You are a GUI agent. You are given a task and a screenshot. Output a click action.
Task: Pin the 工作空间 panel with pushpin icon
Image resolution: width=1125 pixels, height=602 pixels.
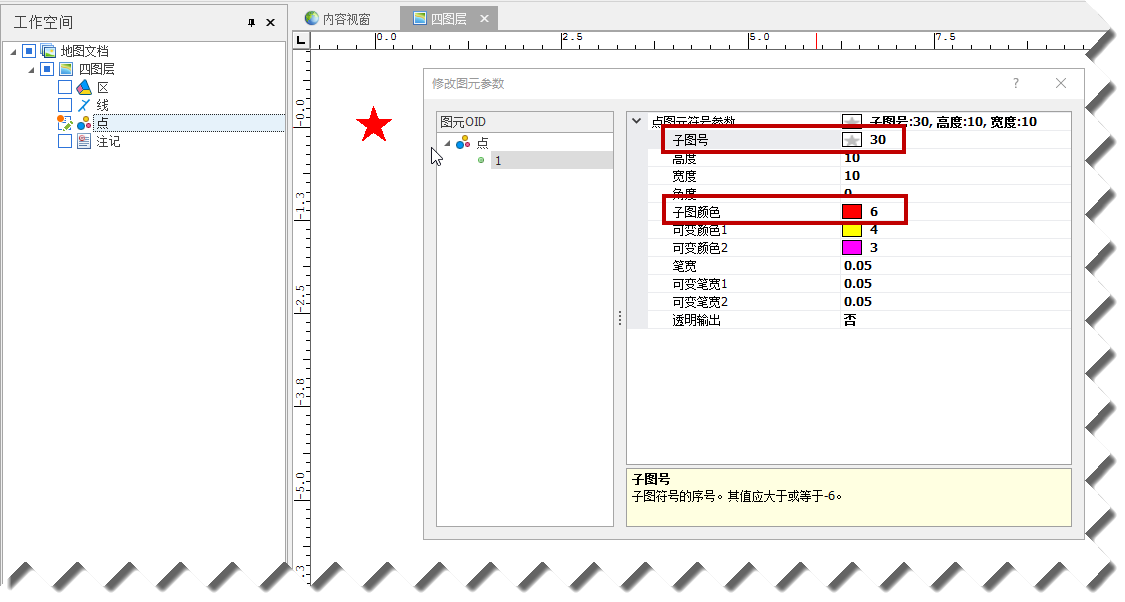pos(251,22)
